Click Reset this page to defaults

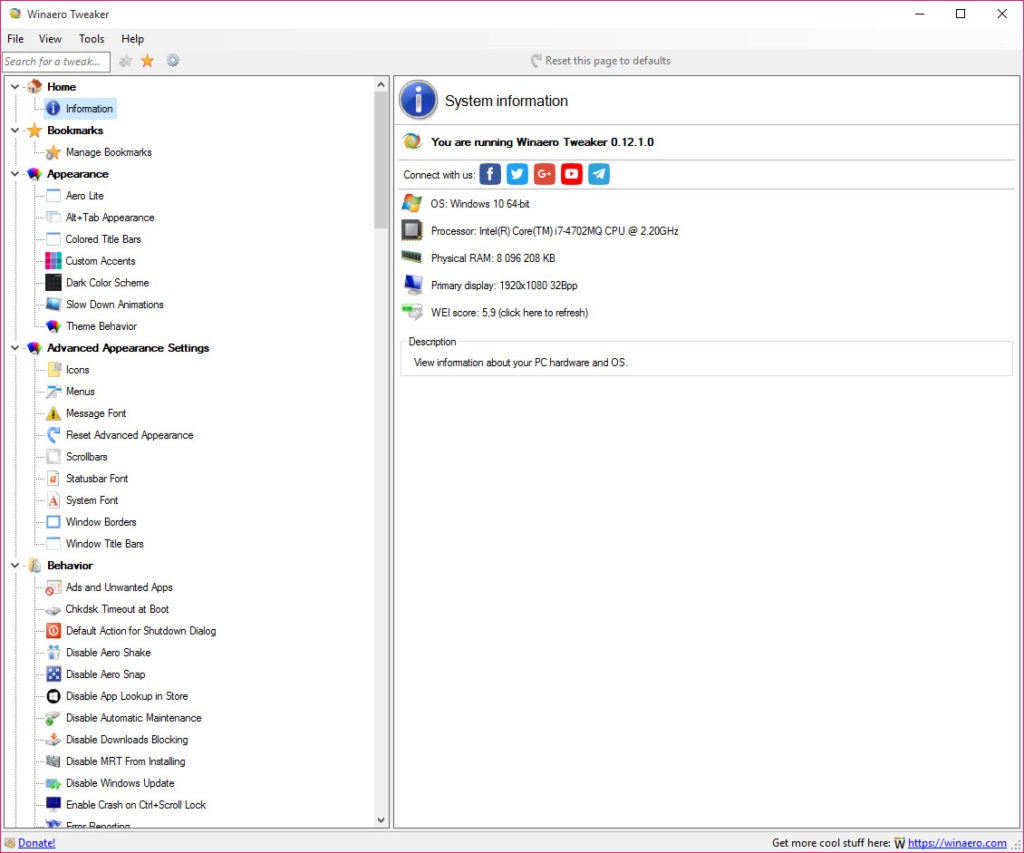click(x=600, y=61)
